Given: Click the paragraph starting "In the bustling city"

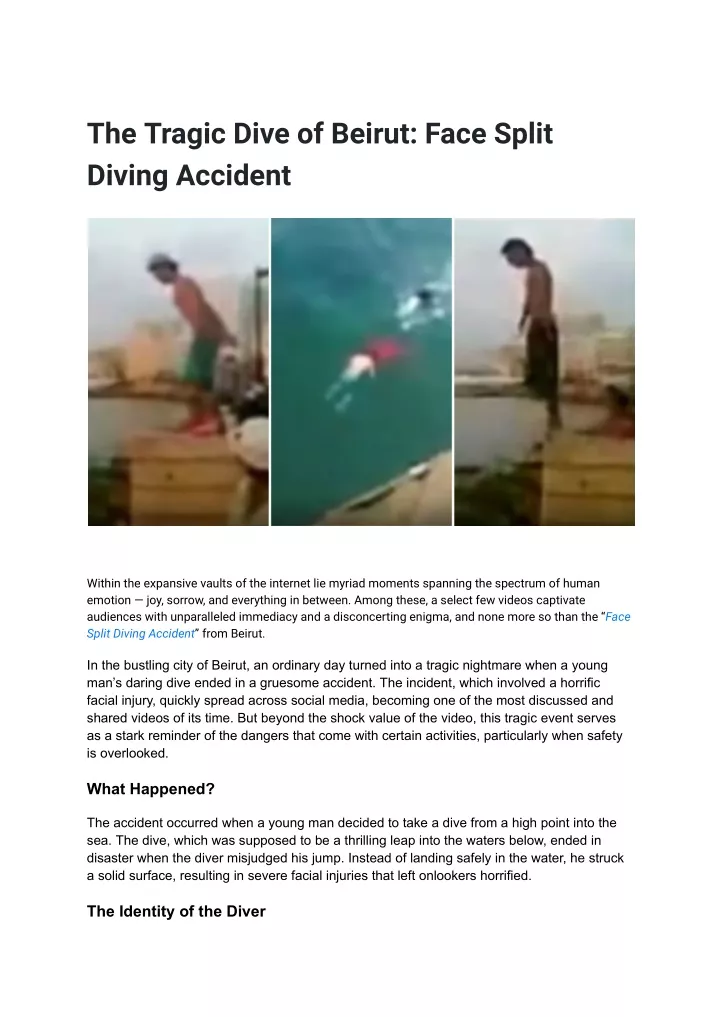Looking at the screenshot, I should (x=355, y=709).
